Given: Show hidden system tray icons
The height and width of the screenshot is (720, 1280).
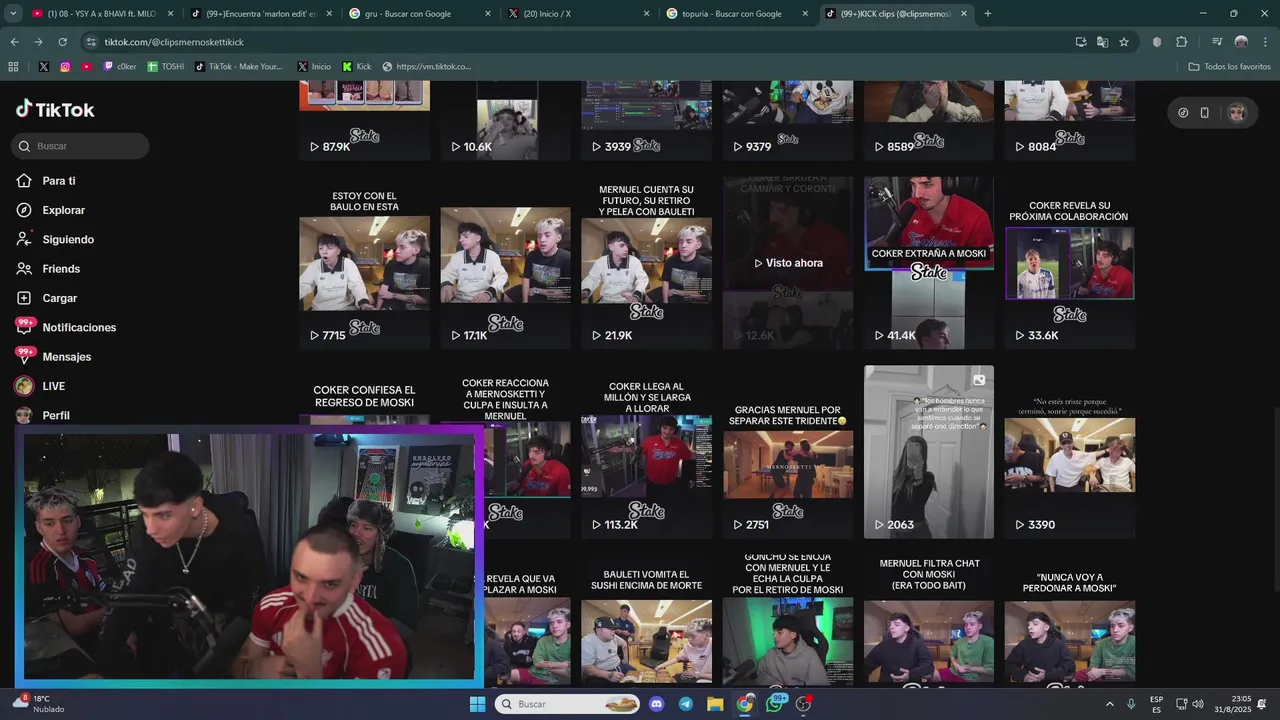Looking at the screenshot, I should [1109, 704].
